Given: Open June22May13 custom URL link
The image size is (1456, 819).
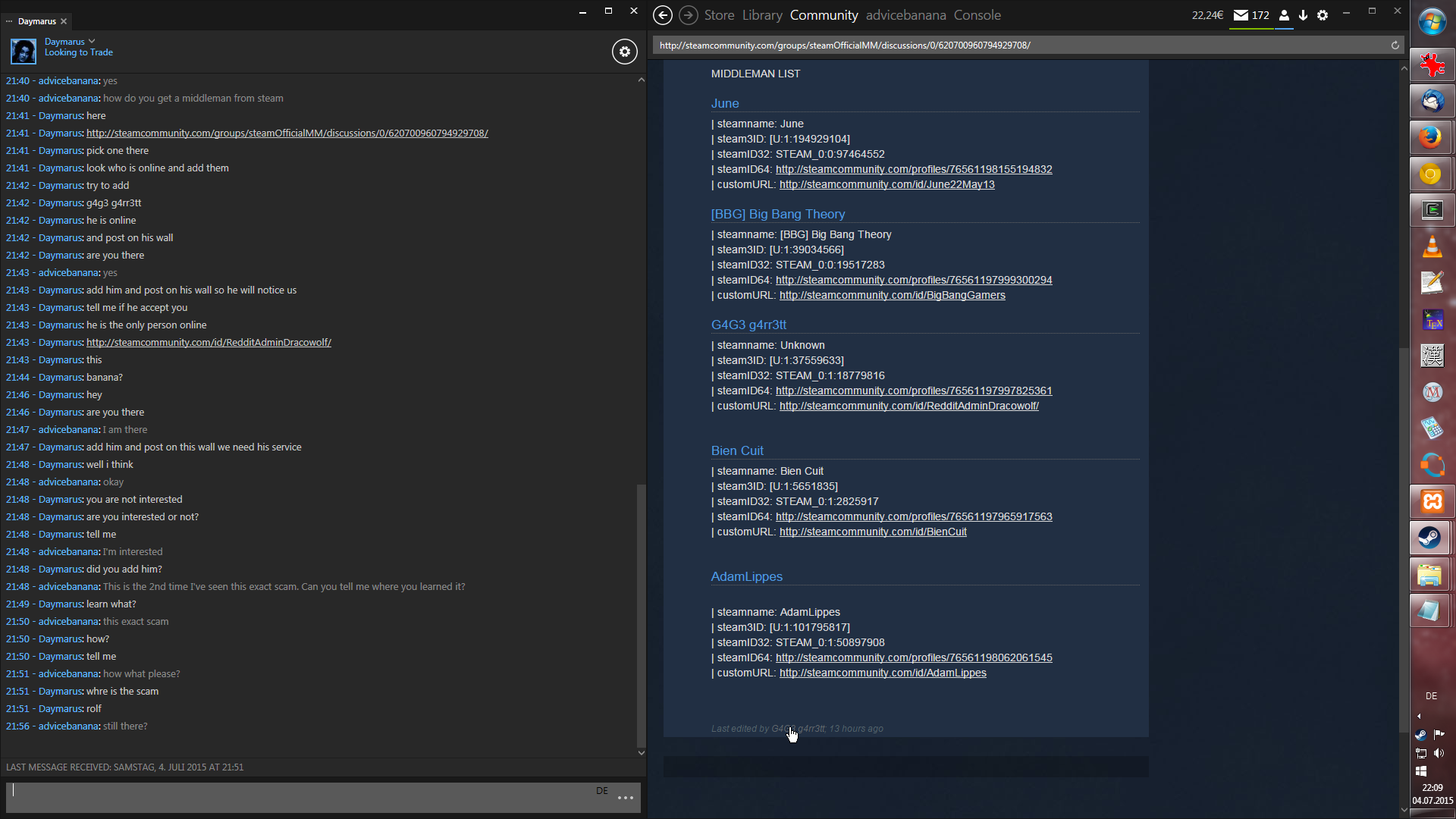Looking at the screenshot, I should [x=886, y=184].
